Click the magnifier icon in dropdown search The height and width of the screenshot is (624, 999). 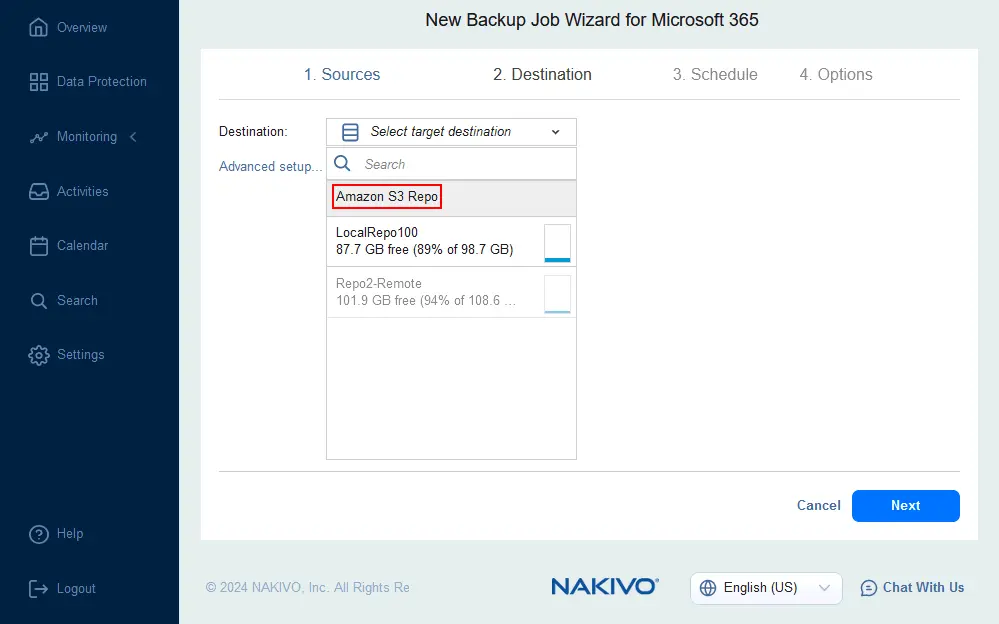342,164
